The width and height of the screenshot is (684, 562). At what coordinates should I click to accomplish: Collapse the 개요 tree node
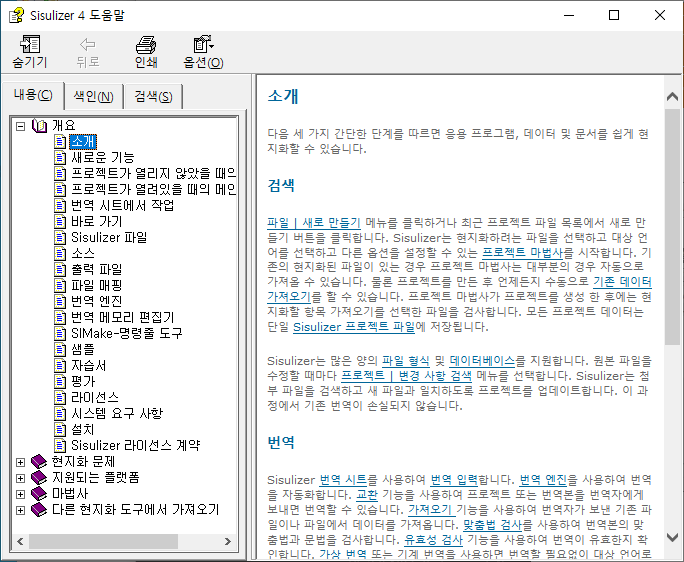(20, 126)
